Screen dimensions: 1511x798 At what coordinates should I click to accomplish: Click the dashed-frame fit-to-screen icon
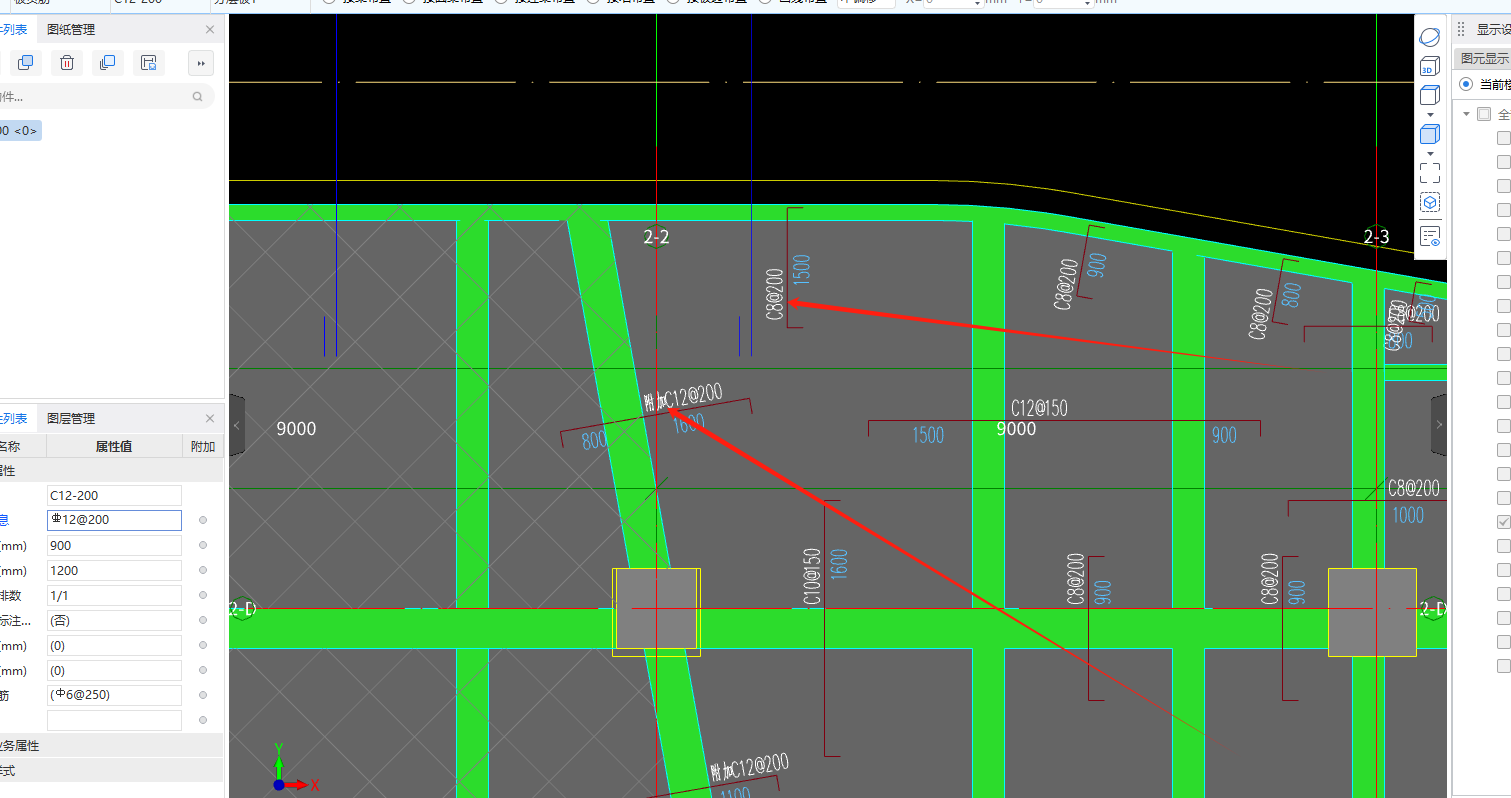1430,172
